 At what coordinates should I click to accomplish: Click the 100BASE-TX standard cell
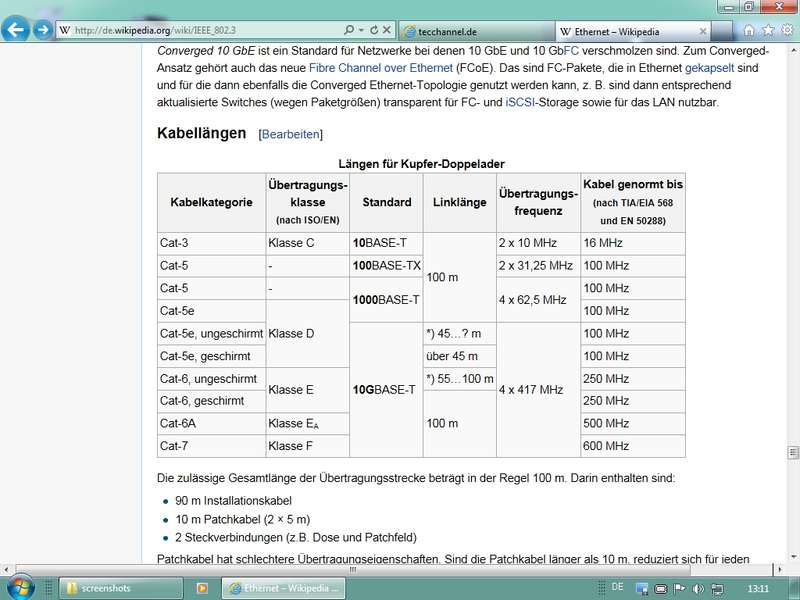(x=386, y=265)
